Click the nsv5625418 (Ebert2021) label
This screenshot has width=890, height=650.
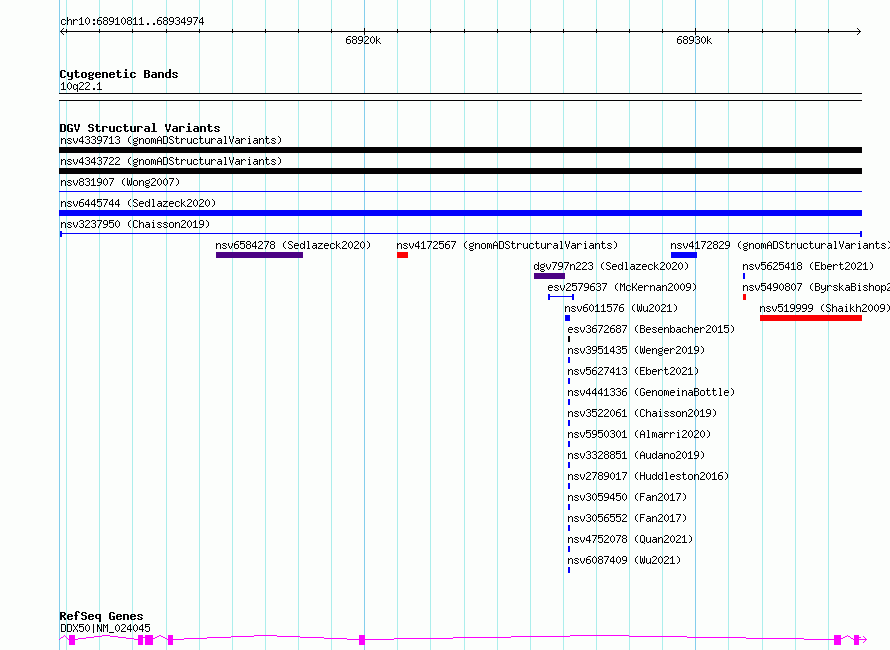pos(808,266)
